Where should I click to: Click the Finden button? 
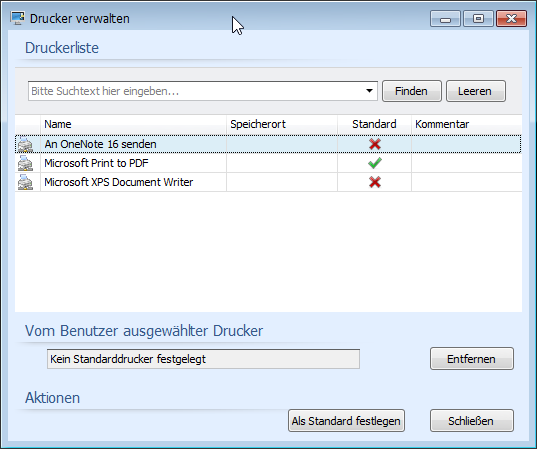[x=412, y=91]
